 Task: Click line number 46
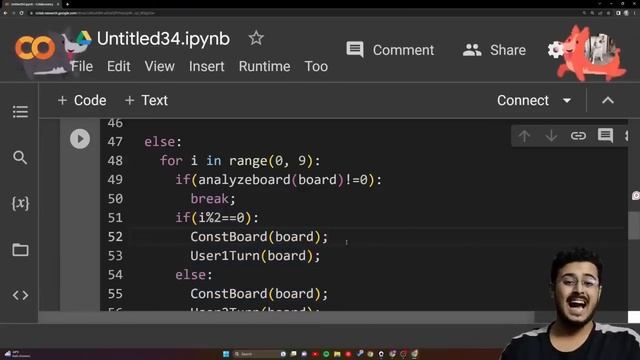(115, 123)
